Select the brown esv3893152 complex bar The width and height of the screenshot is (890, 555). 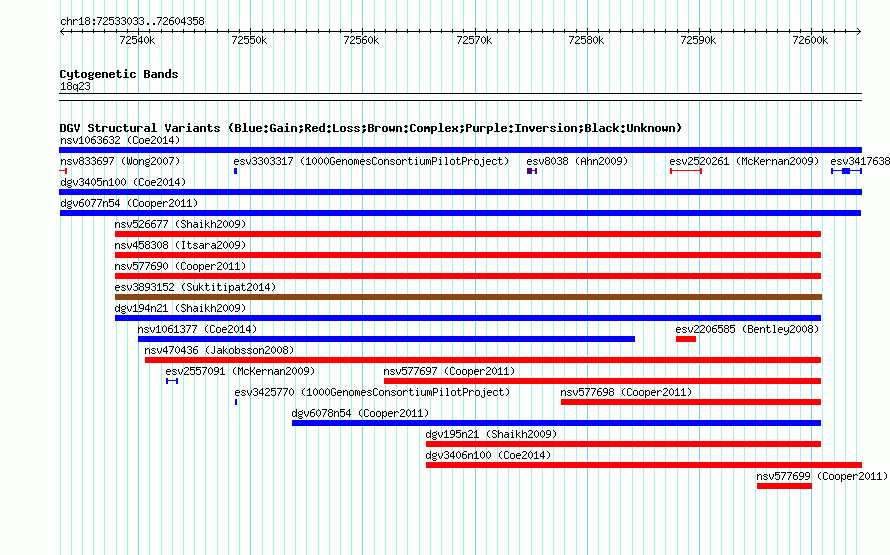(468, 297)
